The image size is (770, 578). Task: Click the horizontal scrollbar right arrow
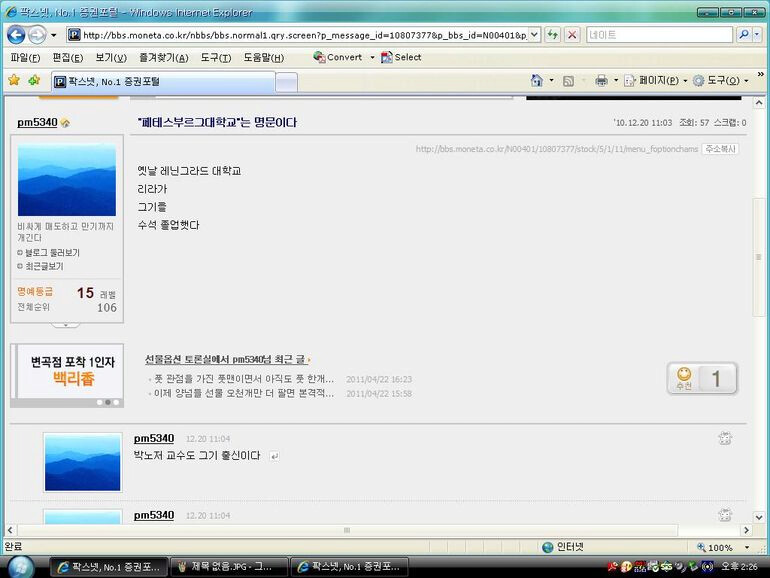746,530
